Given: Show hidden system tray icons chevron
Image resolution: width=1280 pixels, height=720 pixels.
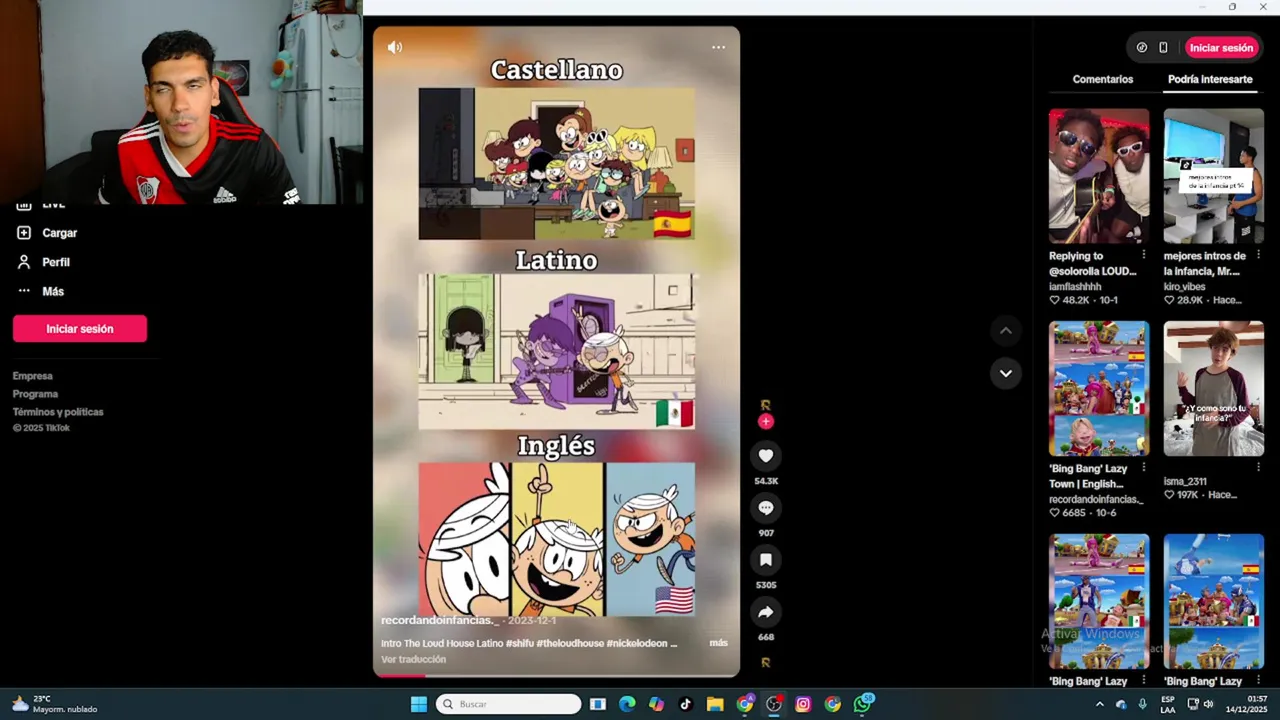Looking at the screenshot, I should pyautogui.click(x=1100, y=704).
